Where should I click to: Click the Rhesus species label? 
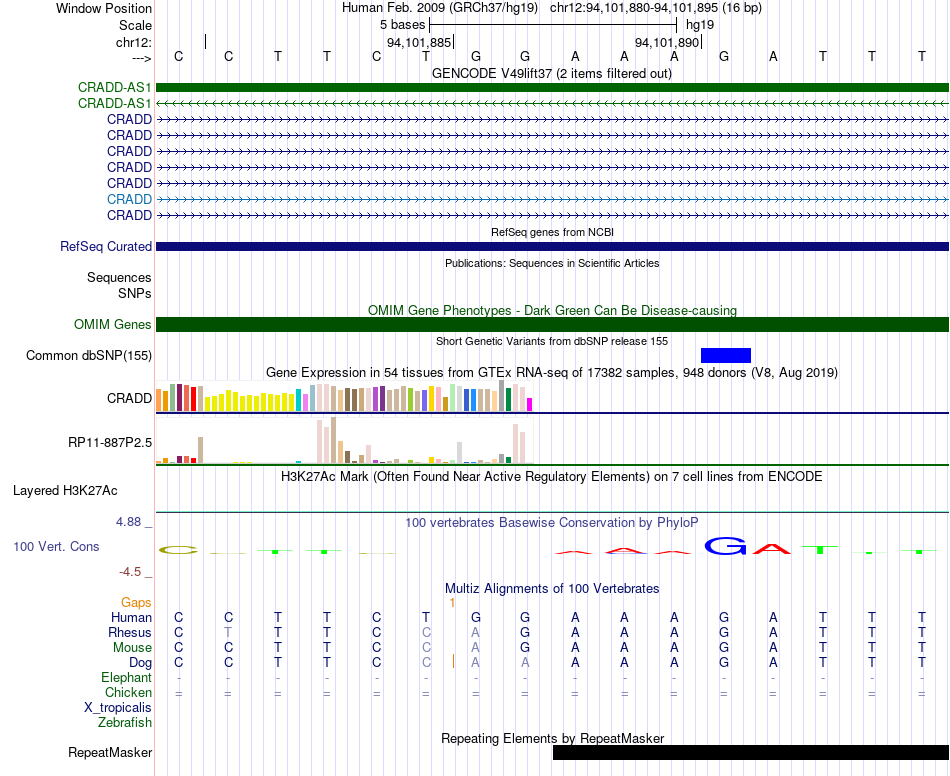(x=130, y=632)
